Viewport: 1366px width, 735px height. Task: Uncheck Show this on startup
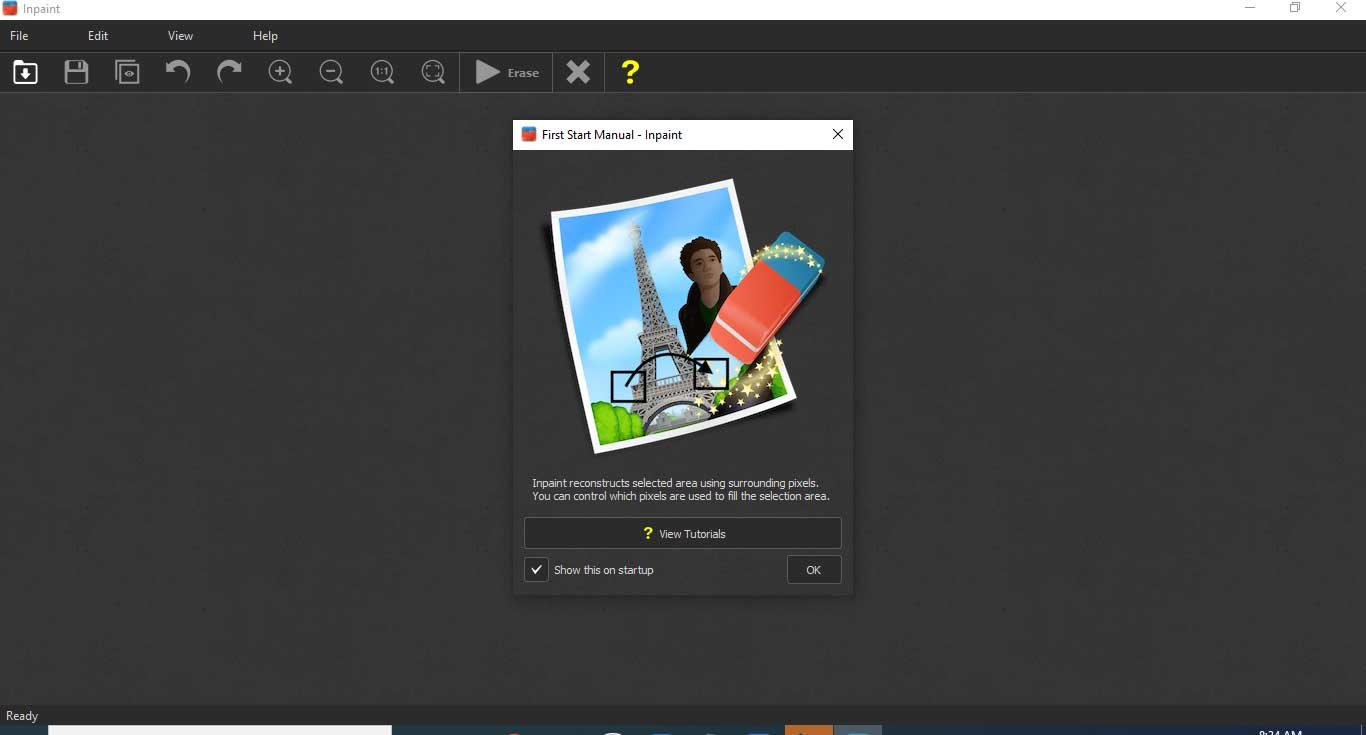537,570
